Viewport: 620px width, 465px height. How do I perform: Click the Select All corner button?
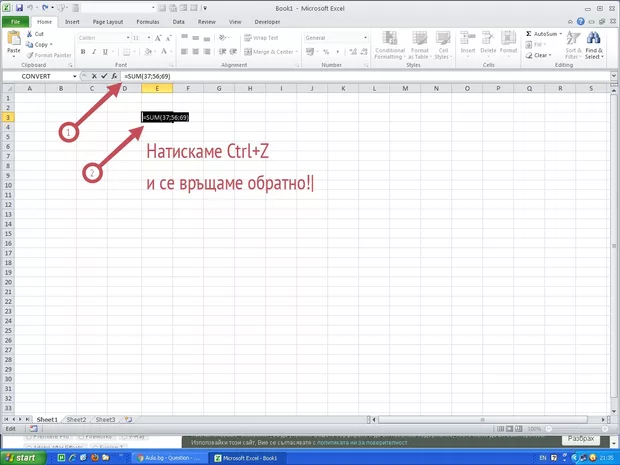8,89
